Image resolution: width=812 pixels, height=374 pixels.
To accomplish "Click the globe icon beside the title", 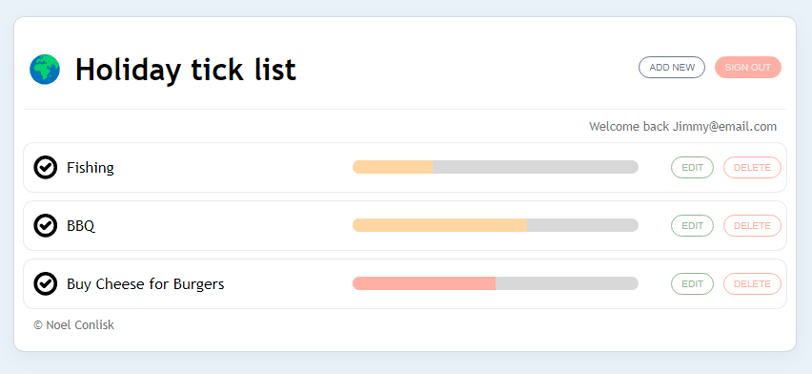I will pyautogui.click(x=45, y=69).
